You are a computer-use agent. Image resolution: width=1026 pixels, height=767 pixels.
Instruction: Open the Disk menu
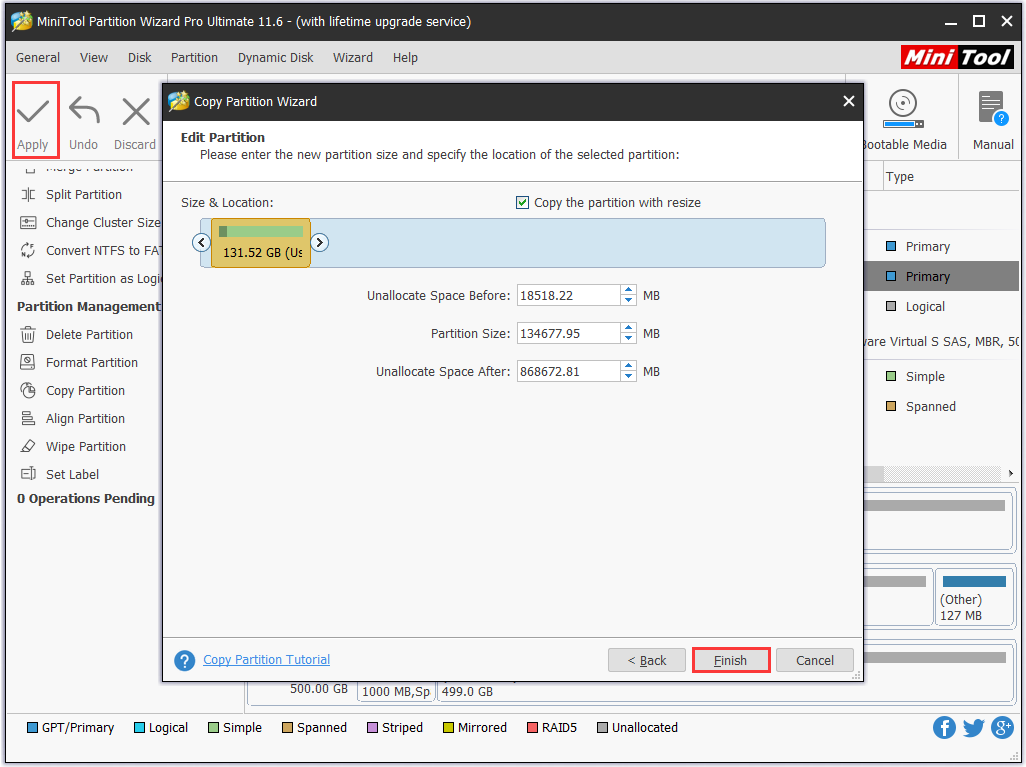(139, 58)
